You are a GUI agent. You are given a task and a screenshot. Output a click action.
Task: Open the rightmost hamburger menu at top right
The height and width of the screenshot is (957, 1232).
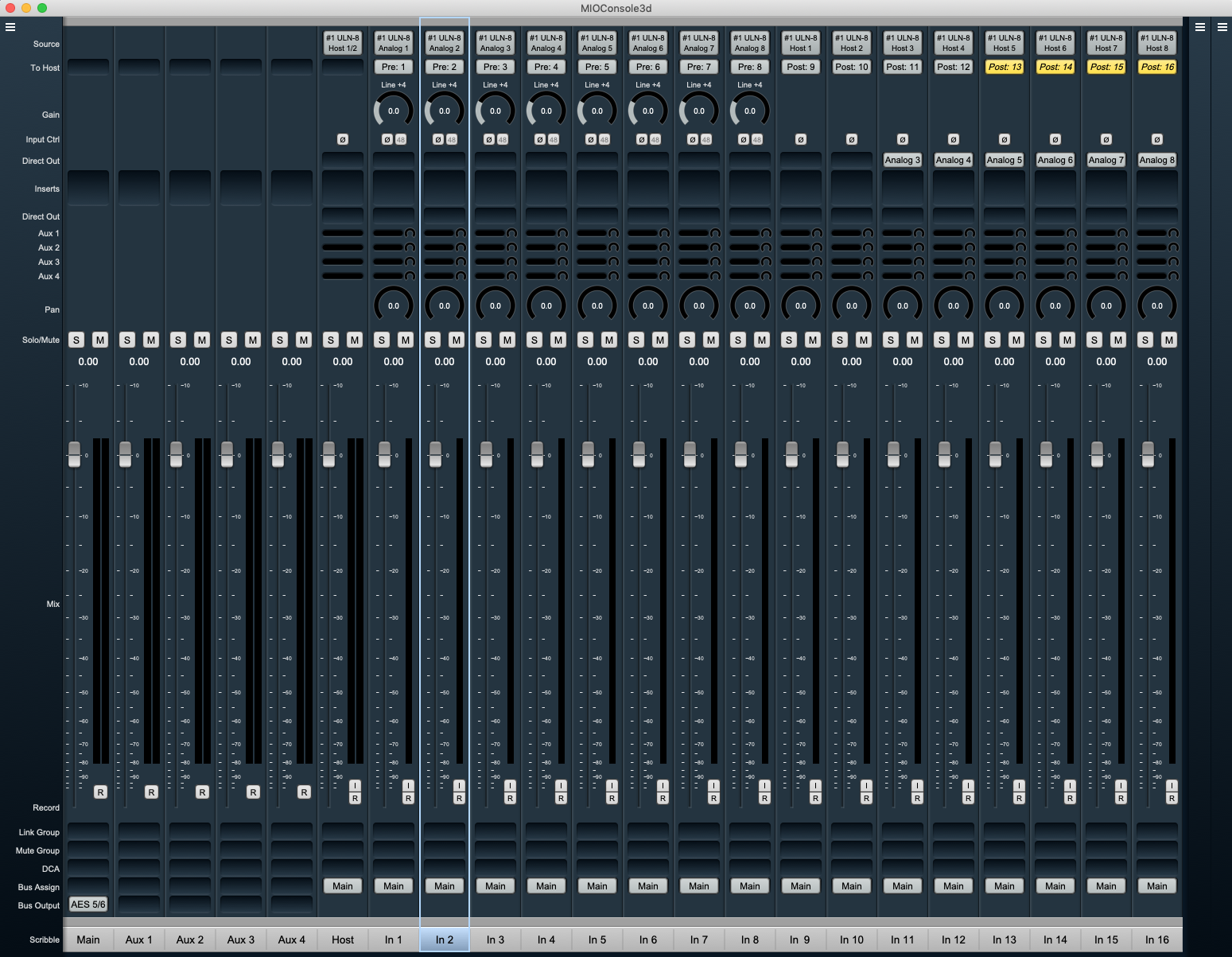click(x=1222, y=27)
